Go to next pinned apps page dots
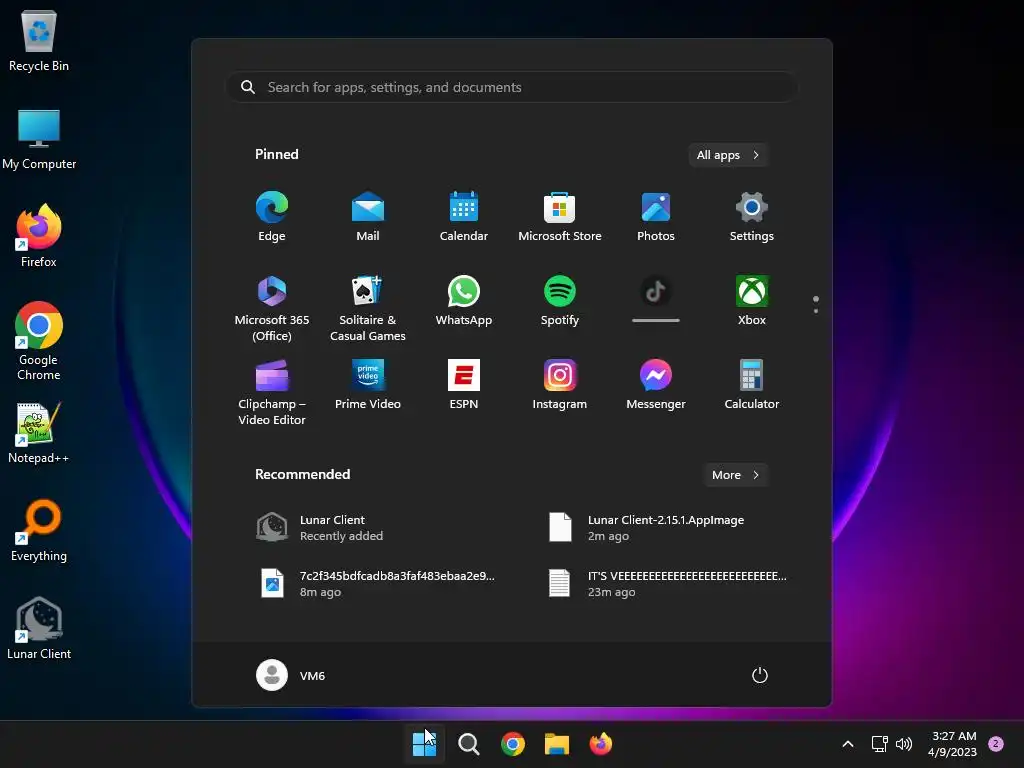This screenshot has width=1024, height=768. [x=816, y=310]
